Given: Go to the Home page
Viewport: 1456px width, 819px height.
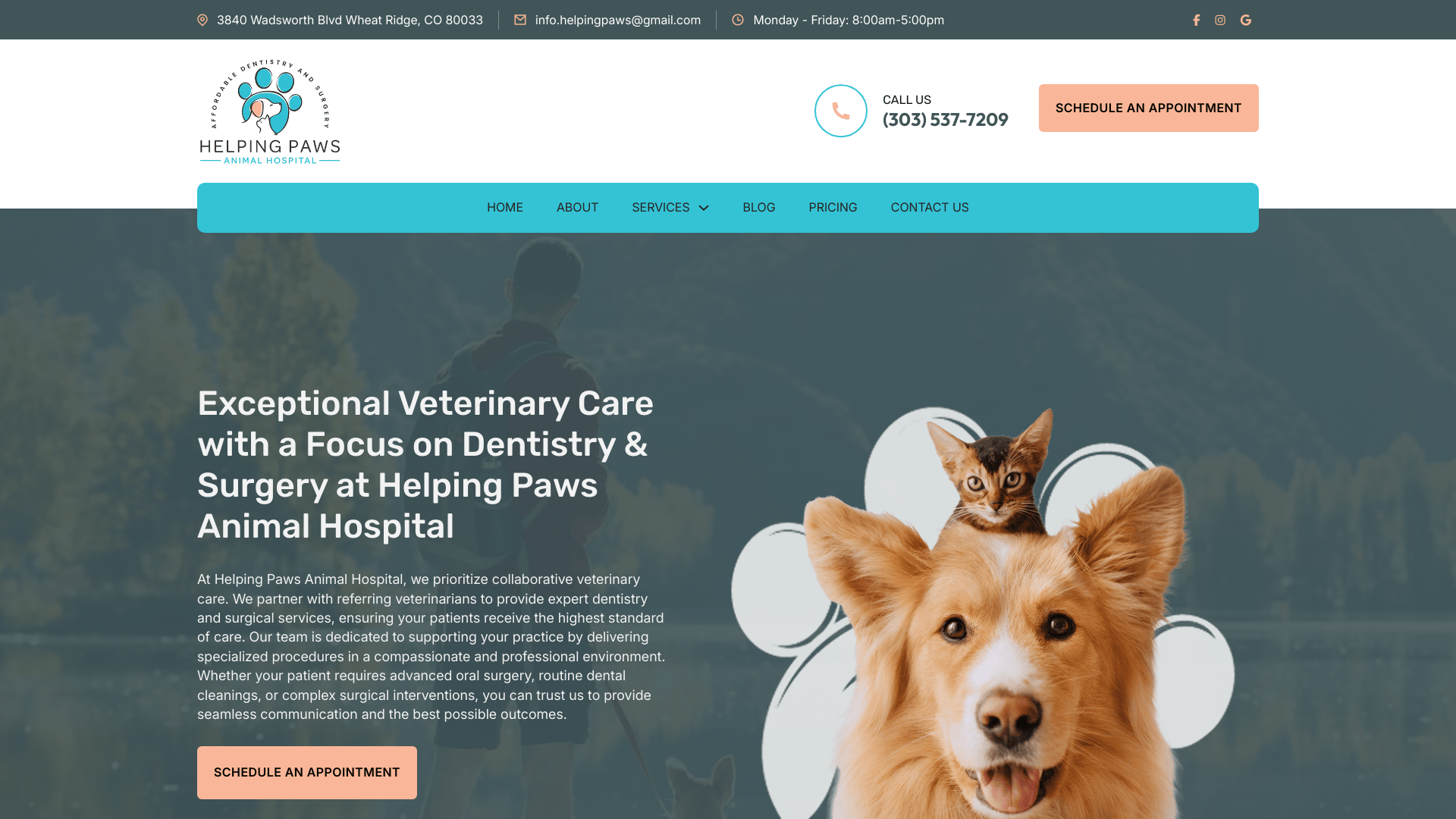Looking at the screenshot, I should (505, 208).
